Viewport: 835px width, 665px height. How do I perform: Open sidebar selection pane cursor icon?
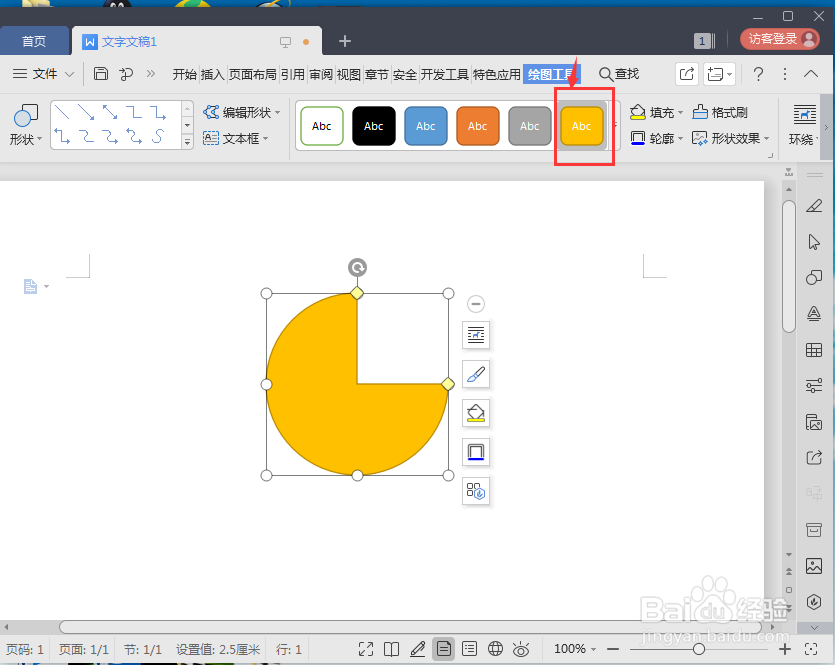(x=814, y=242)
